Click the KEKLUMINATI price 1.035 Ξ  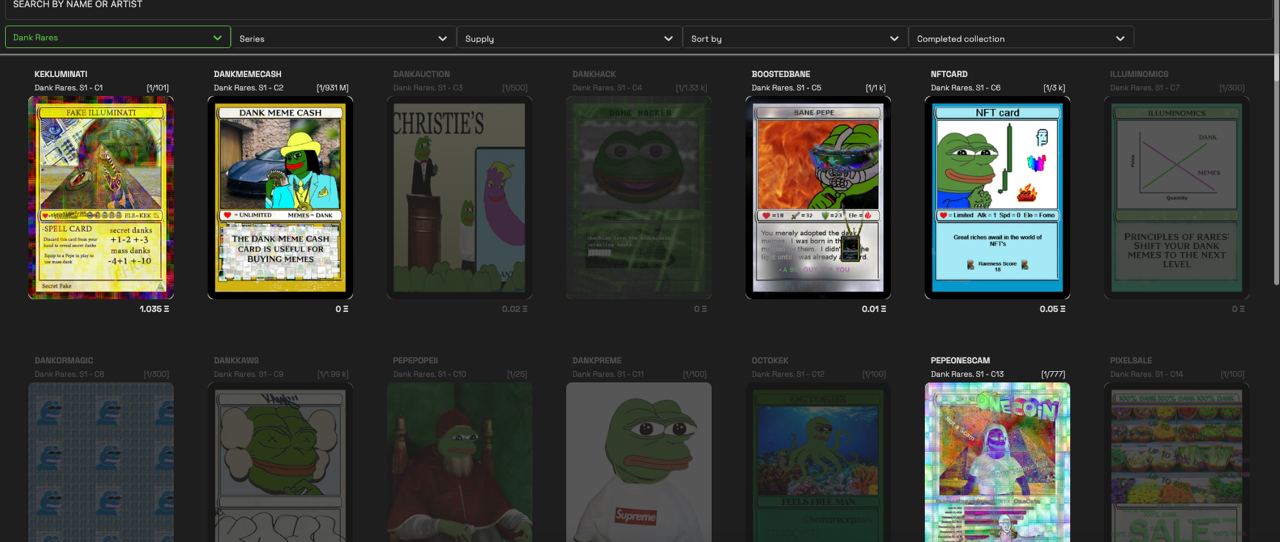click(155, 309)
